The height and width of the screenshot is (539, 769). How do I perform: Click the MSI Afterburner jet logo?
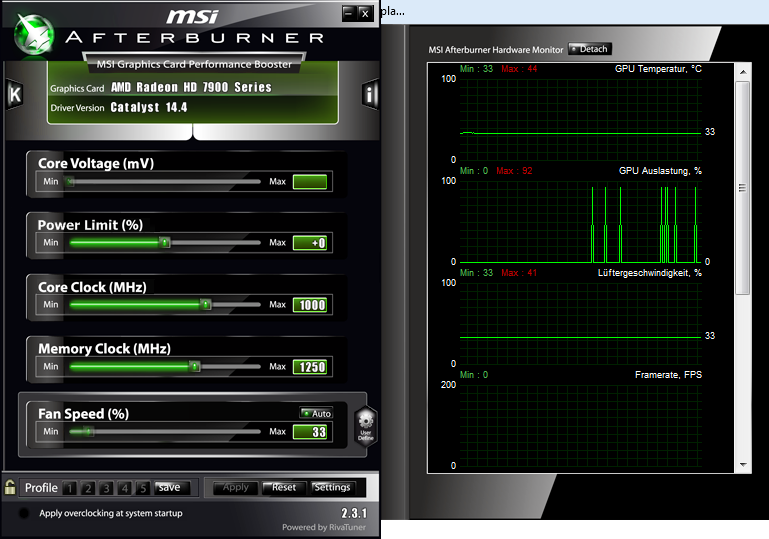point(34,34)
